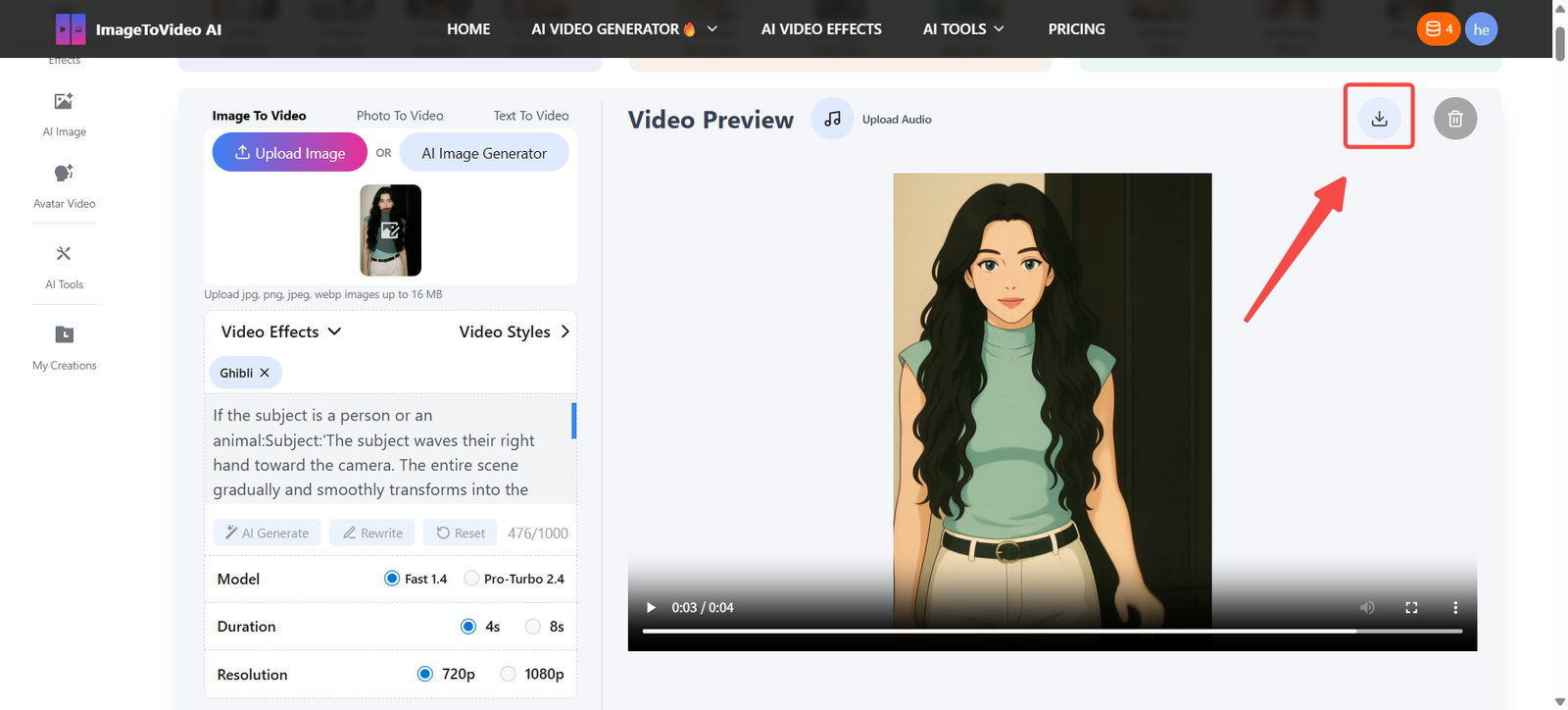Open AI Tools in the sidebar
This screenshot has height=710, width=1568.
tap(64, 267)
